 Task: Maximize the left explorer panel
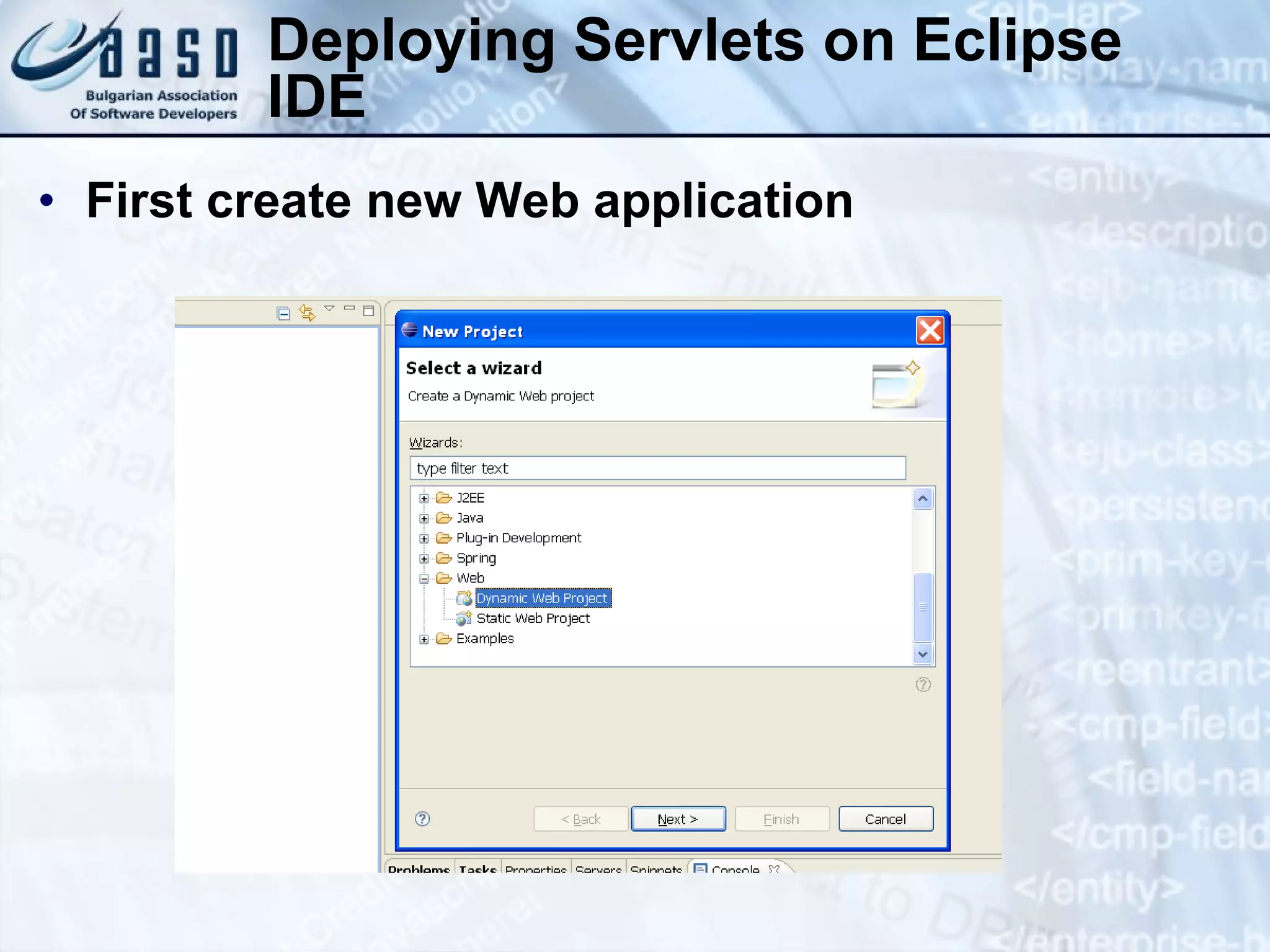point(368,311)
